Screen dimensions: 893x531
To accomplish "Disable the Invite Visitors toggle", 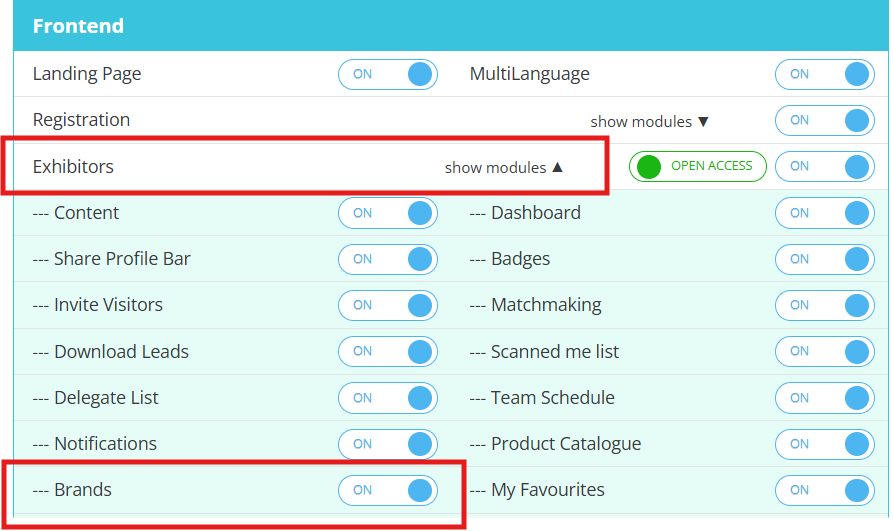I will (x=388, y=305).
